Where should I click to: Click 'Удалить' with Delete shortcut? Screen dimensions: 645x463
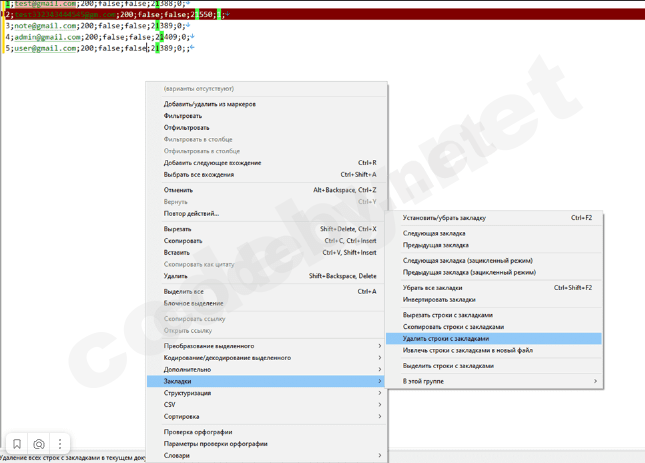point(267,276)
